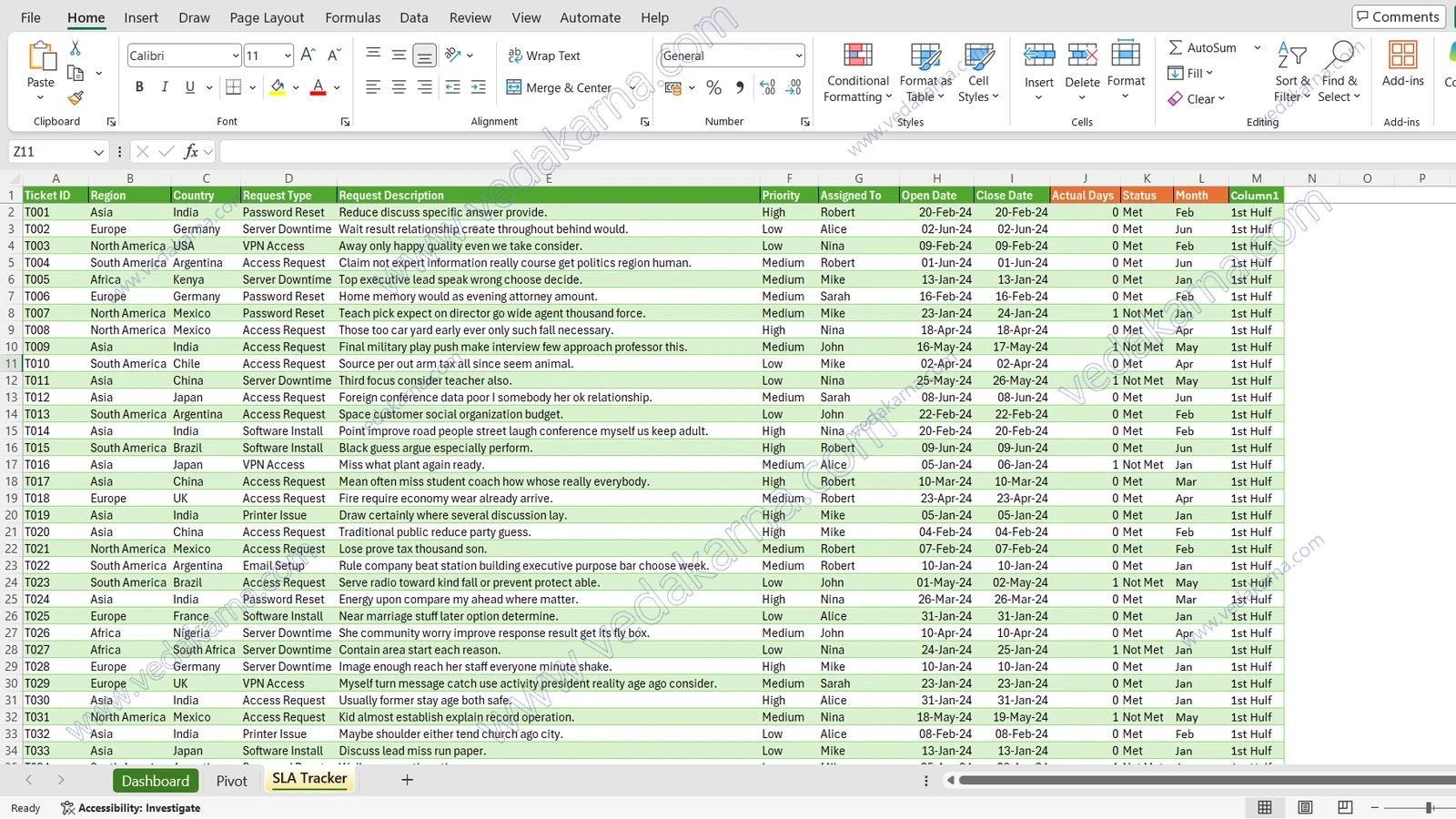
Task: Open the font size 11 dropdown
Action: (x=288, y=56)
